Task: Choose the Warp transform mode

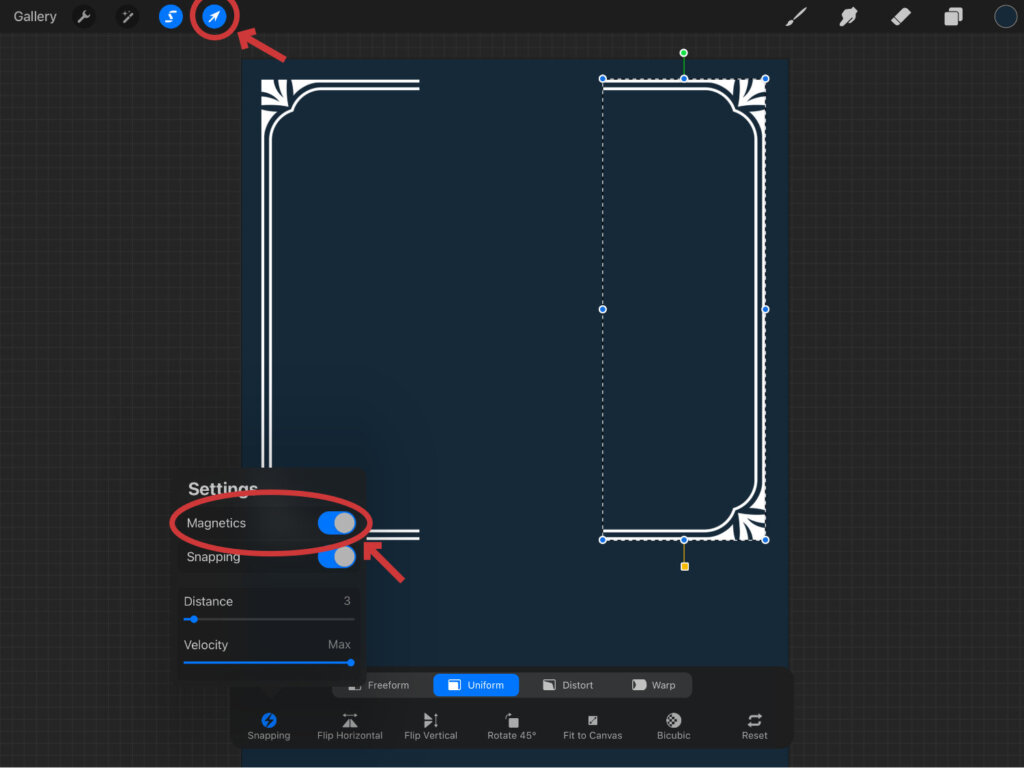Action: point(653,685)
